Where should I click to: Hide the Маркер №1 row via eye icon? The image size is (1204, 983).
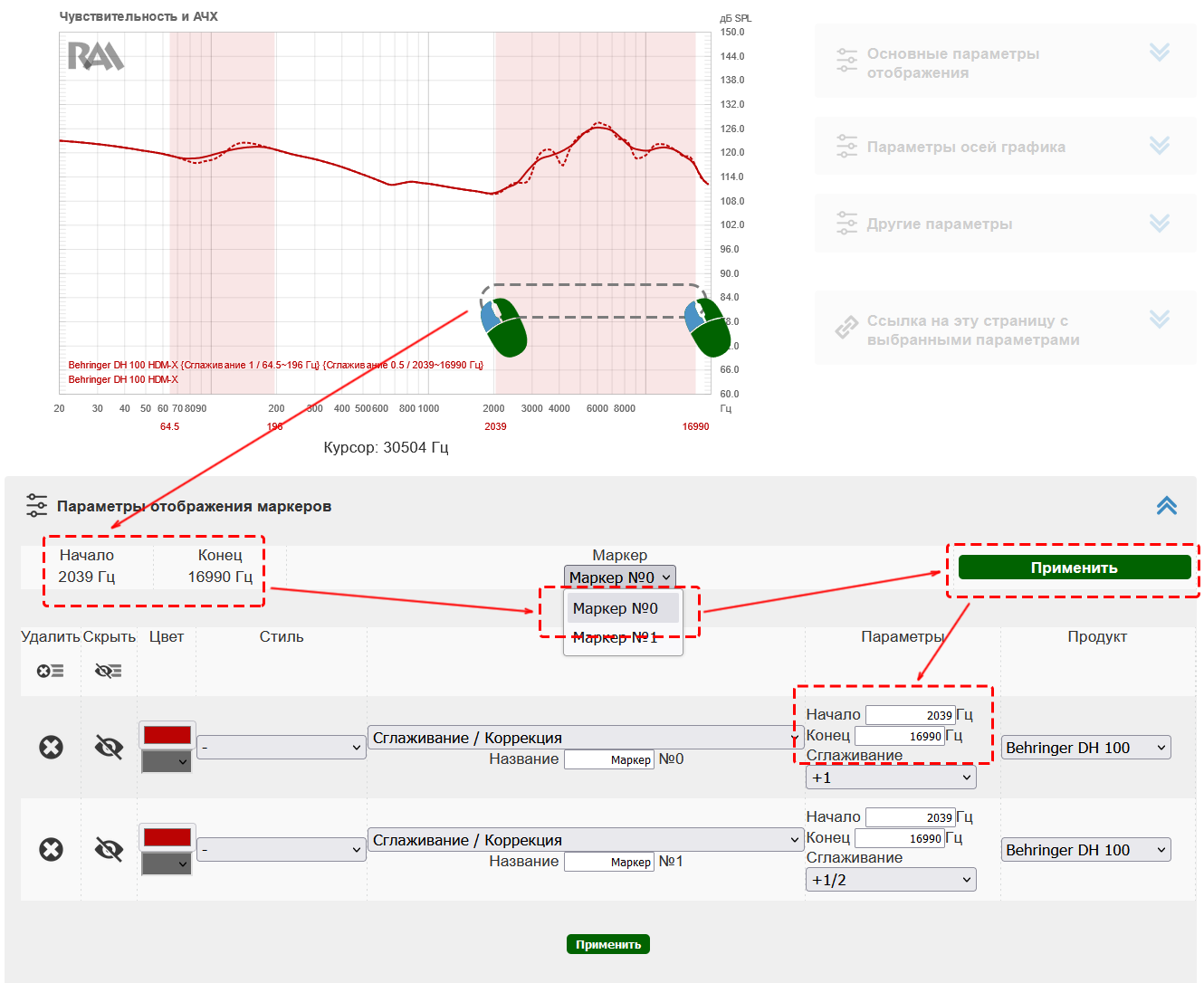pos(109,849)
